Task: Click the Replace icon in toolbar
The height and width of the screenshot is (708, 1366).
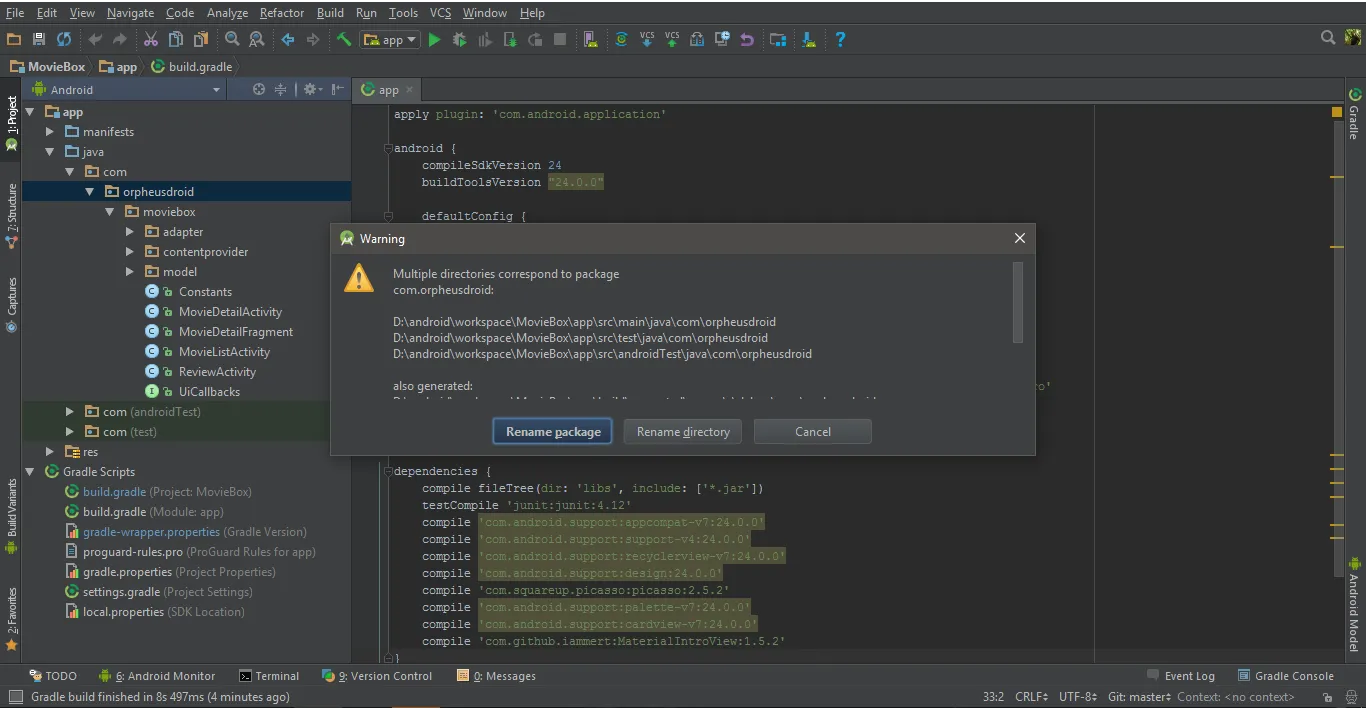Action: point(257,39)
